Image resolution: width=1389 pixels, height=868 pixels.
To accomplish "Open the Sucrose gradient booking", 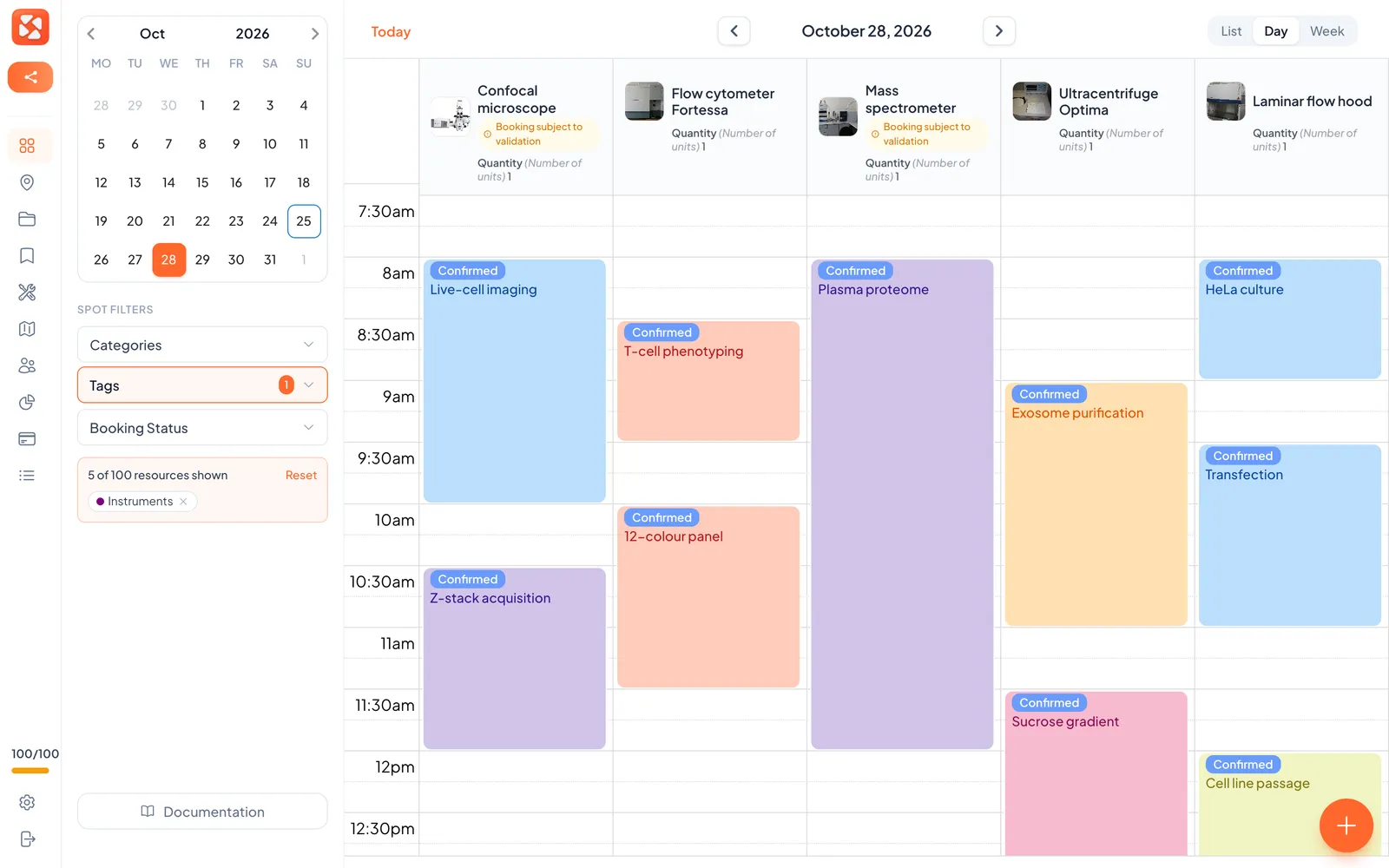I will coord(1096,773).
